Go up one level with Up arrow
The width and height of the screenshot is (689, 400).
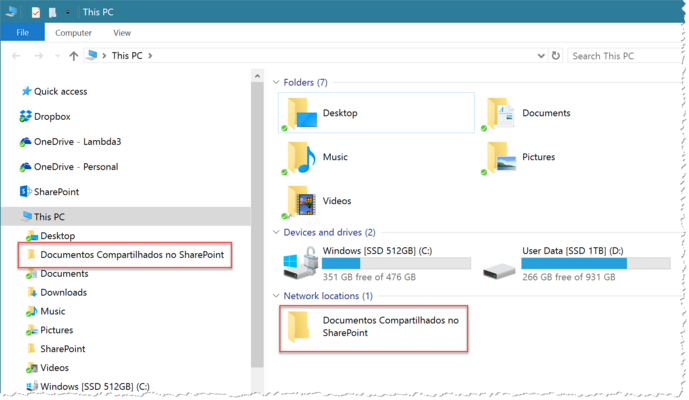(x=73, y=56)
